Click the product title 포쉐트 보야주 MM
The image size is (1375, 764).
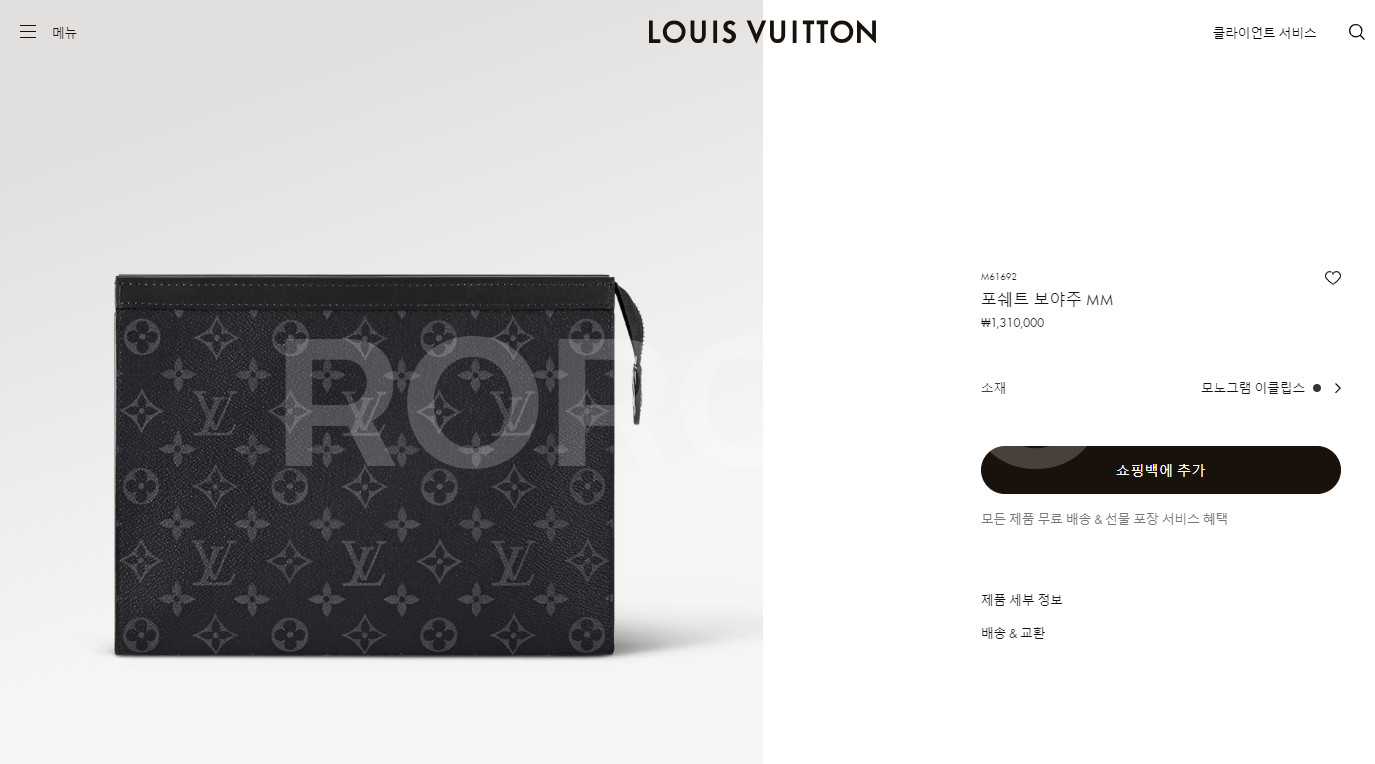click(x=1047, y=300)
